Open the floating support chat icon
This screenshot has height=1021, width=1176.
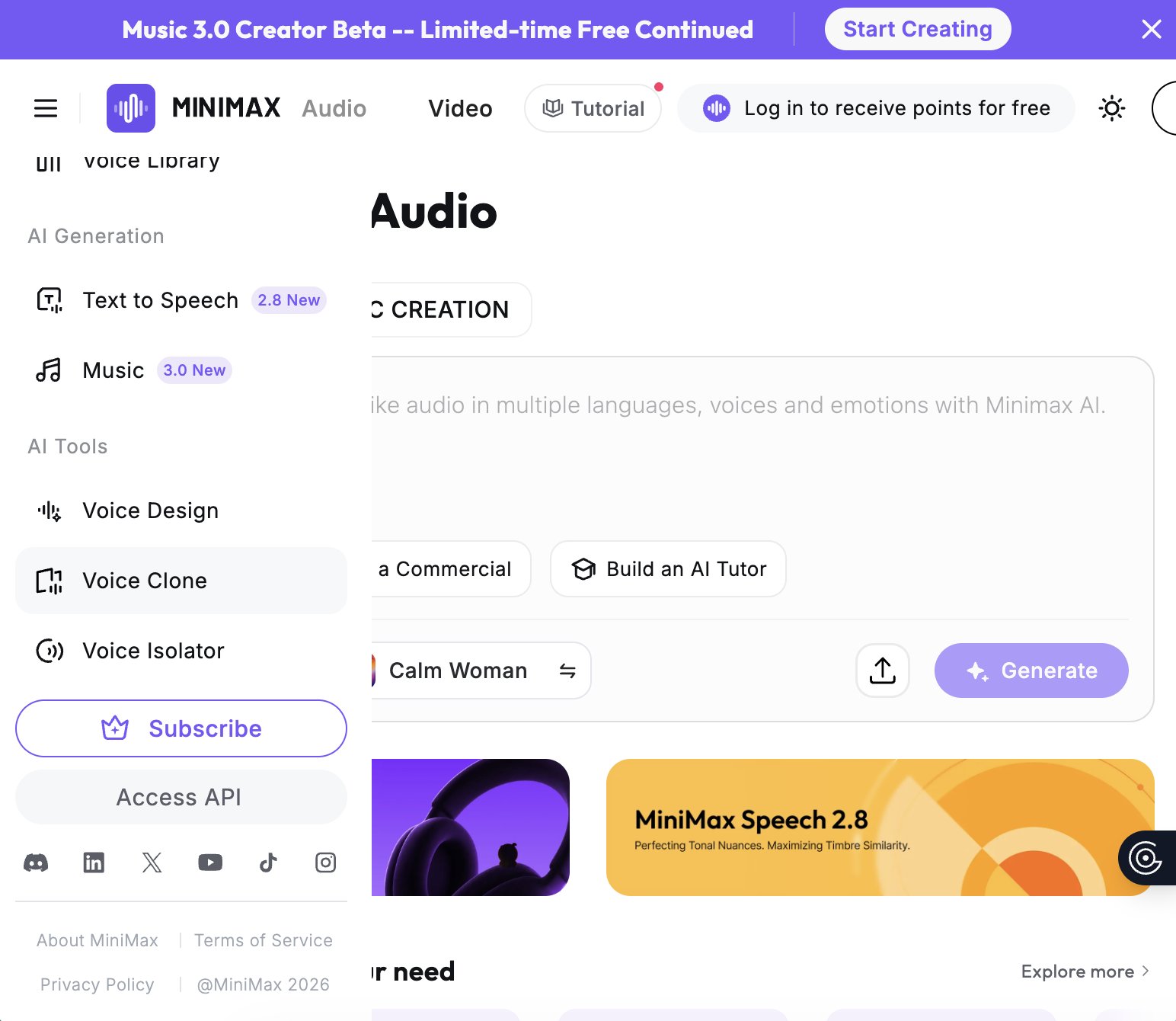(1146, 858)
